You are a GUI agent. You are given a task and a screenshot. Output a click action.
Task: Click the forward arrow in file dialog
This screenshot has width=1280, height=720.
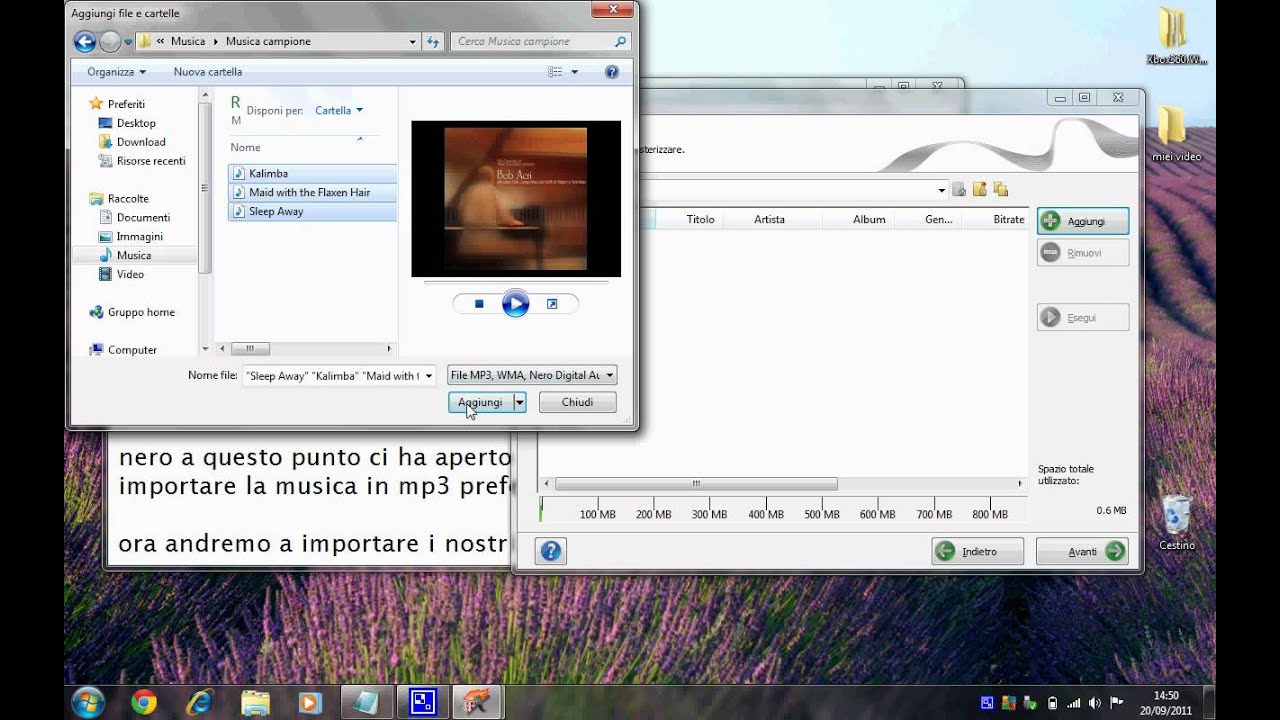[110, 41]
